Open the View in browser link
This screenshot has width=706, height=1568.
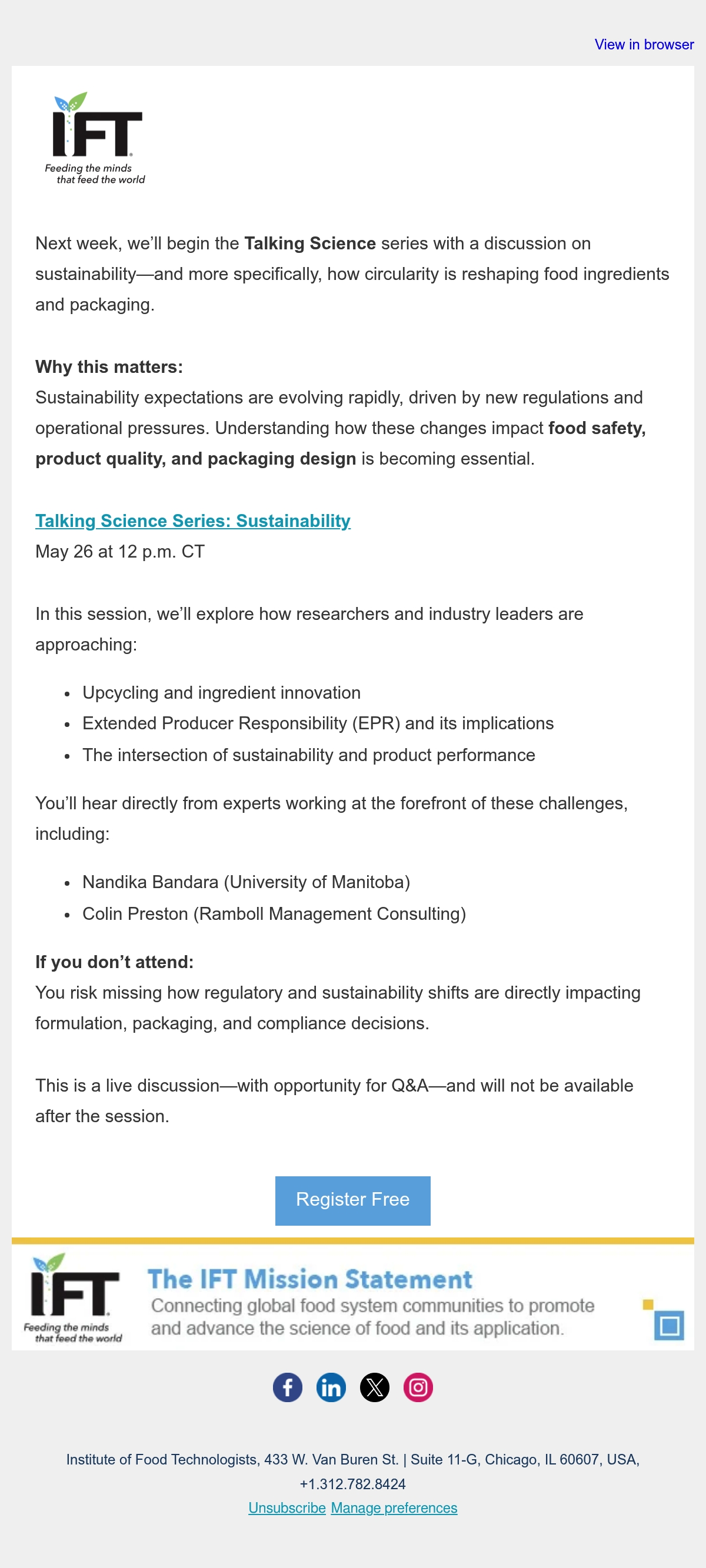point(644,45)
